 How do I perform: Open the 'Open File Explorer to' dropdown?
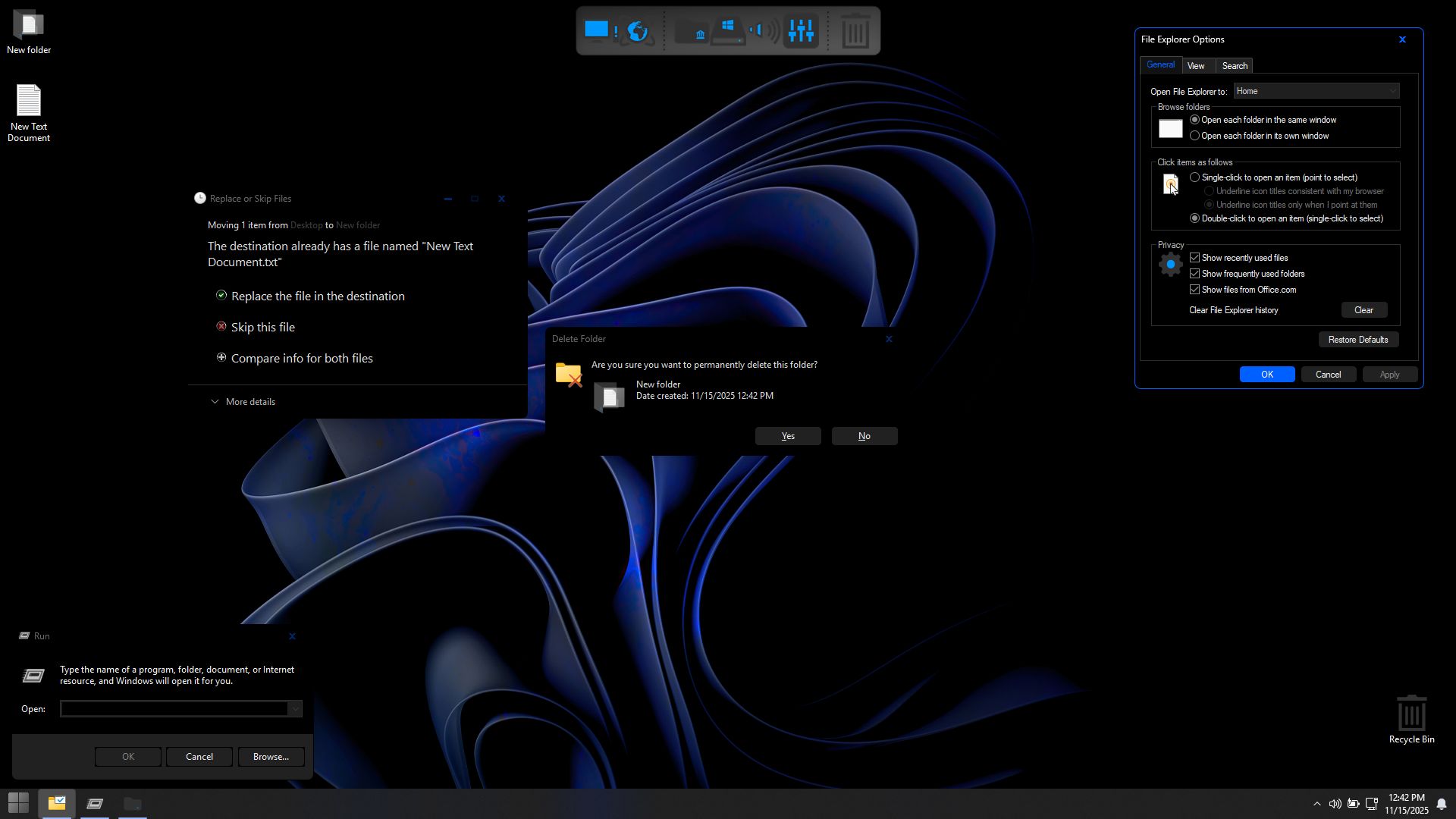click(1316, 91)
